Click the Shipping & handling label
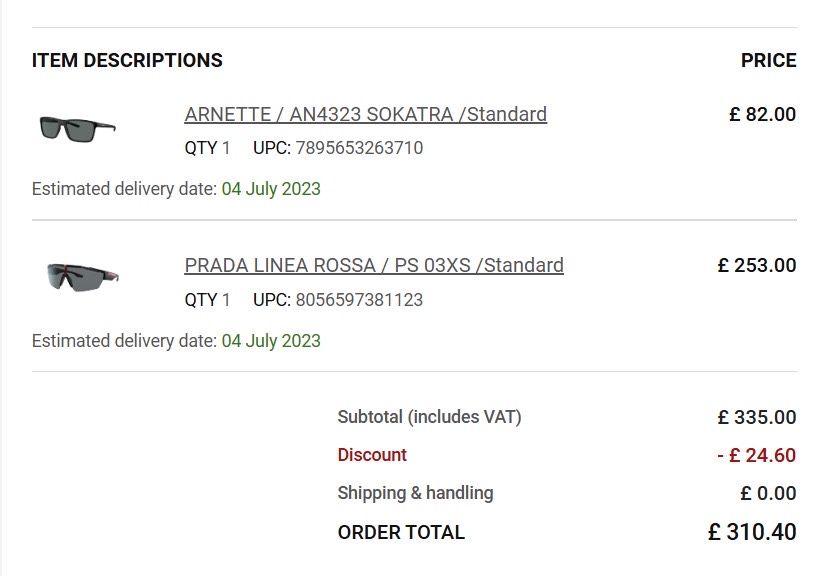827x576 pixels. coord(415,493)
